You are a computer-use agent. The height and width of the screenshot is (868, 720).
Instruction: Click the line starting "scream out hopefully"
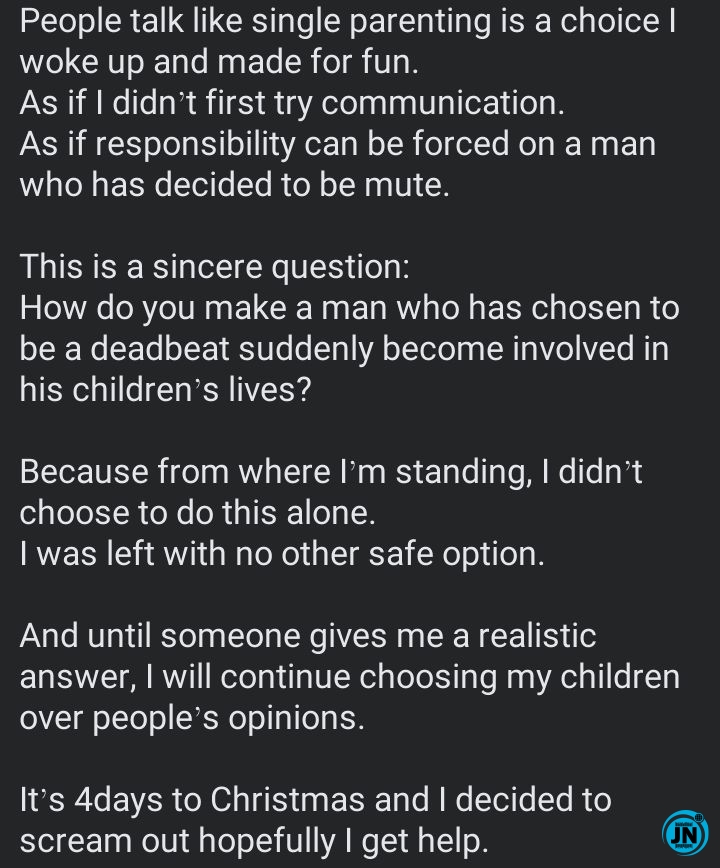pyautogui.click(x=254, y=840)
